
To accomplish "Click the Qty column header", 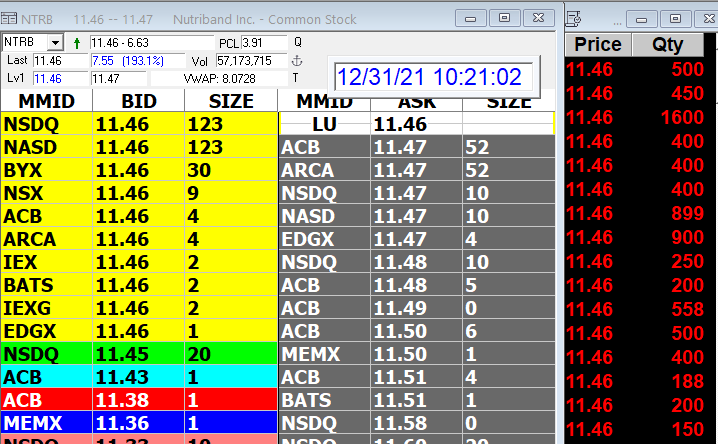I will coord(668,44).
